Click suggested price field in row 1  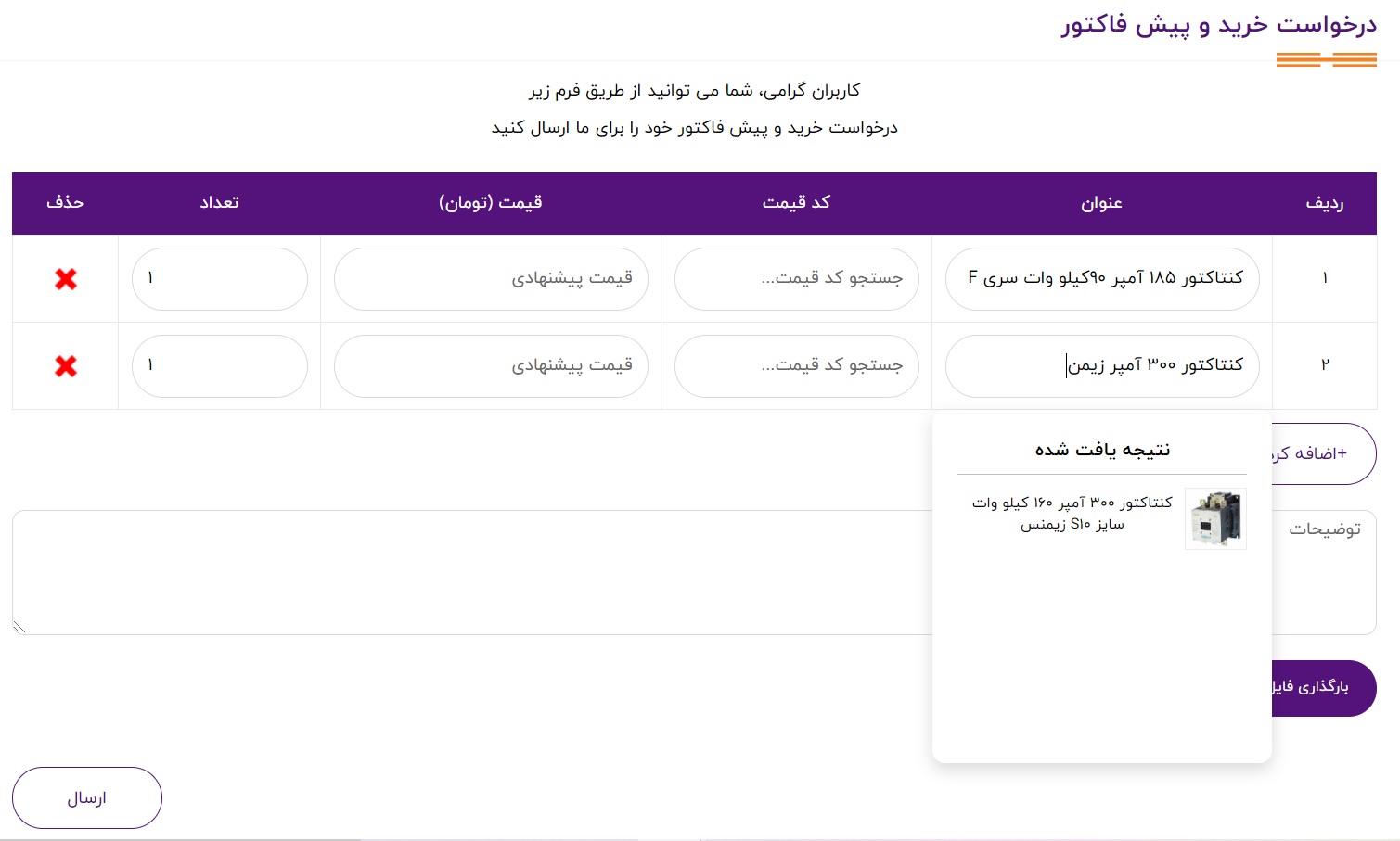(490, 278)
